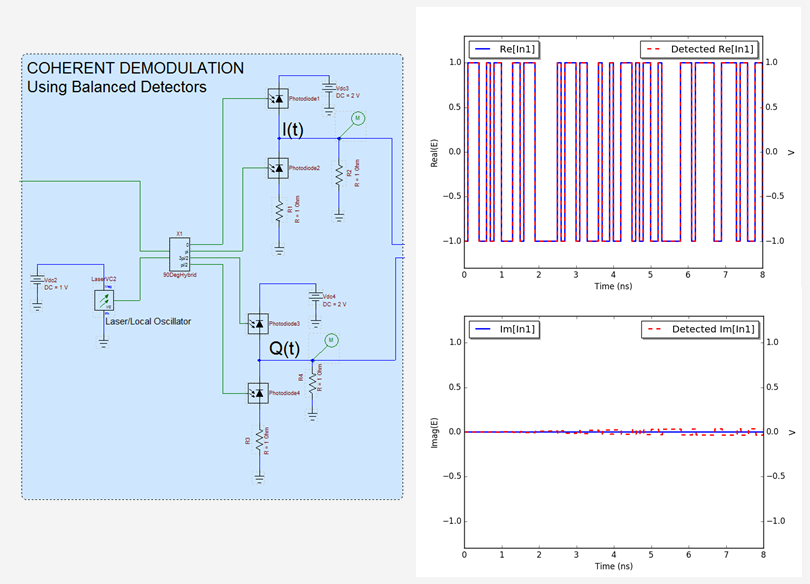Select the COHERENT DEMODULATION title text
The image size is (810, 584).
coord(136,68)
